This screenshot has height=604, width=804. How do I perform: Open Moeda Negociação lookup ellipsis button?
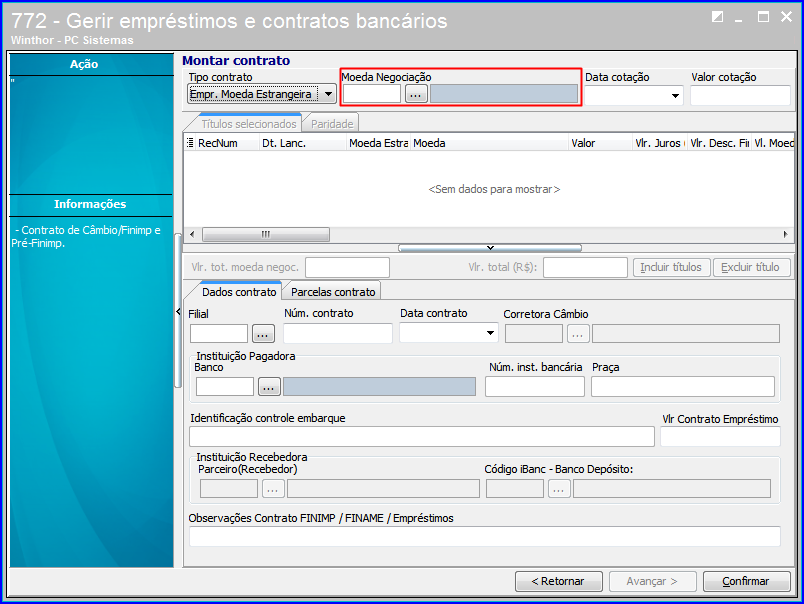point(416,94)
